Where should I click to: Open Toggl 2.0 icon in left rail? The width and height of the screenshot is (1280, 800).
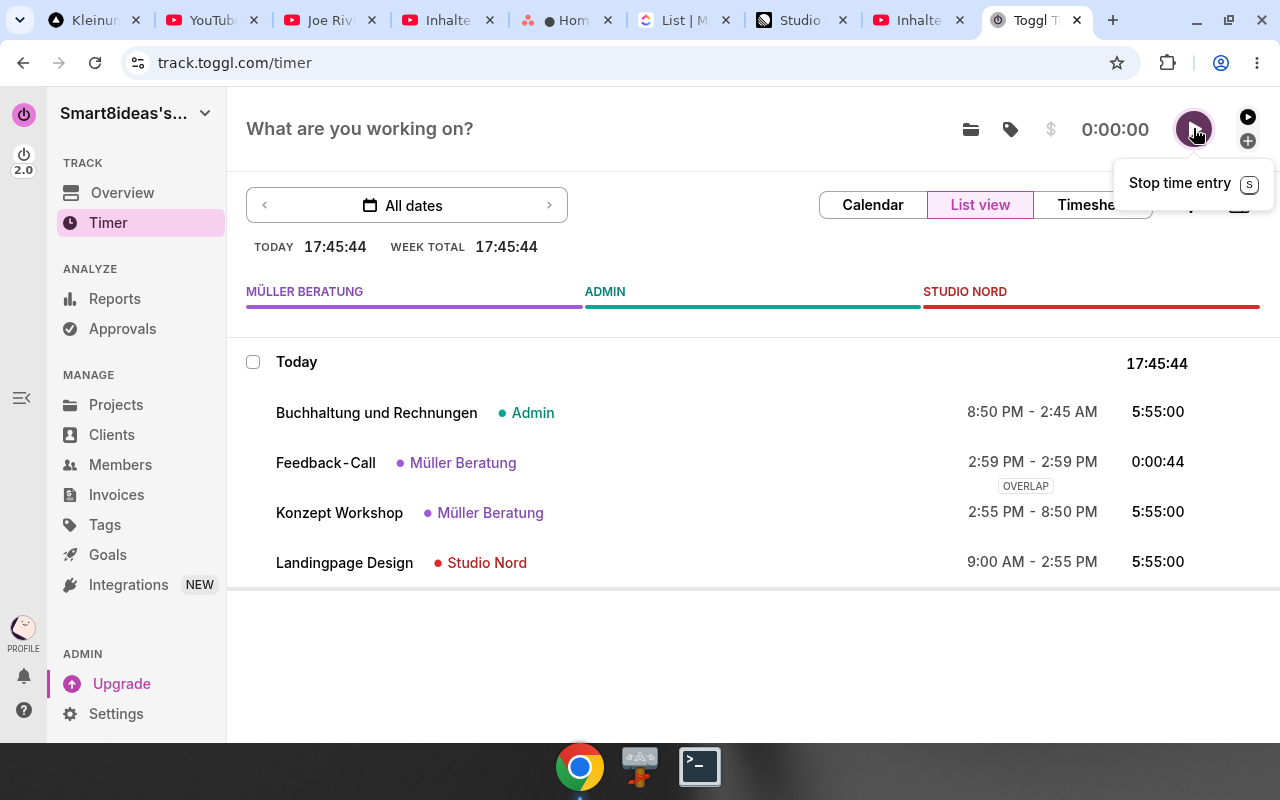coord(23,161)
